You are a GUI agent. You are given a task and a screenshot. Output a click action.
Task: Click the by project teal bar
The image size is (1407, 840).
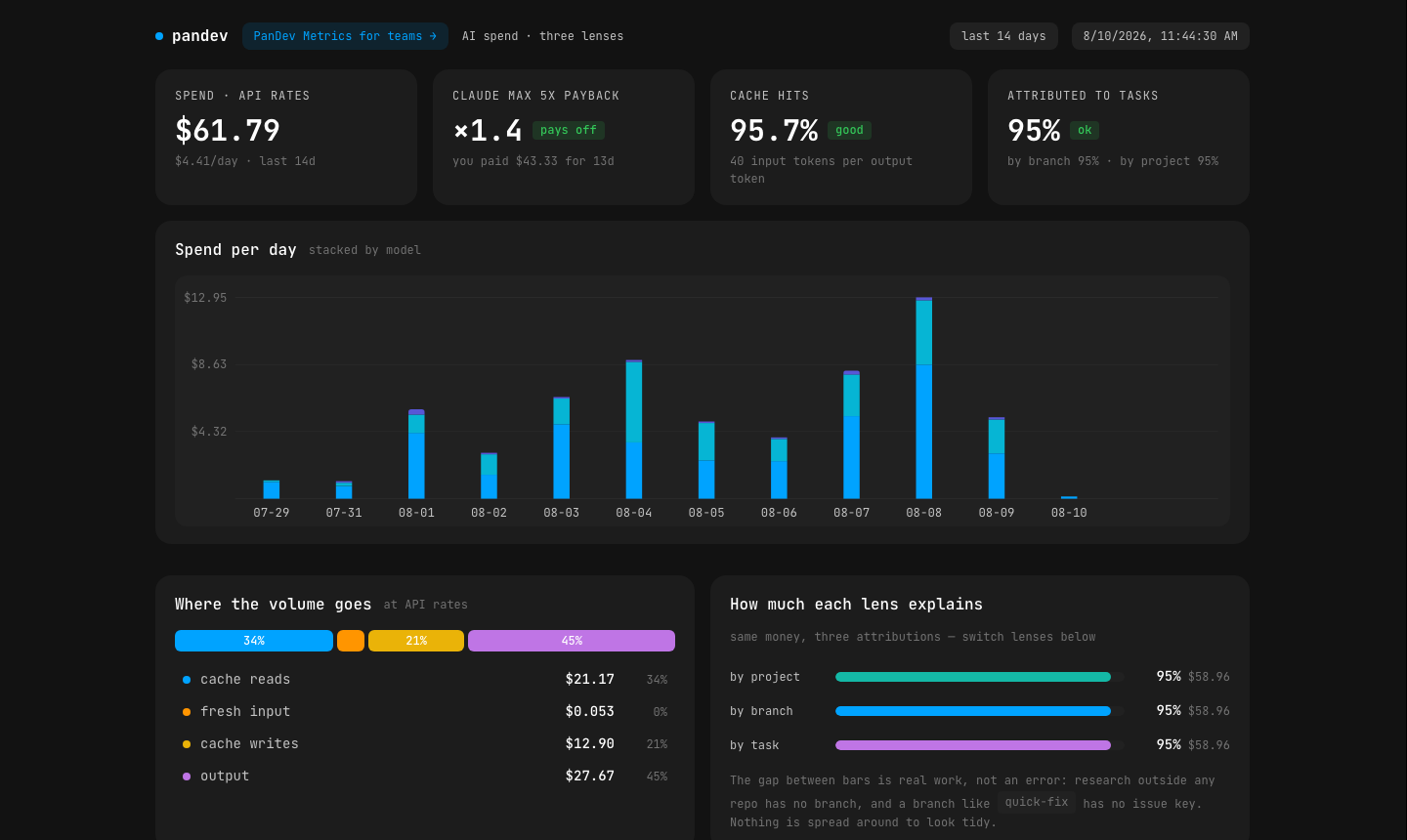coord(973,677)
